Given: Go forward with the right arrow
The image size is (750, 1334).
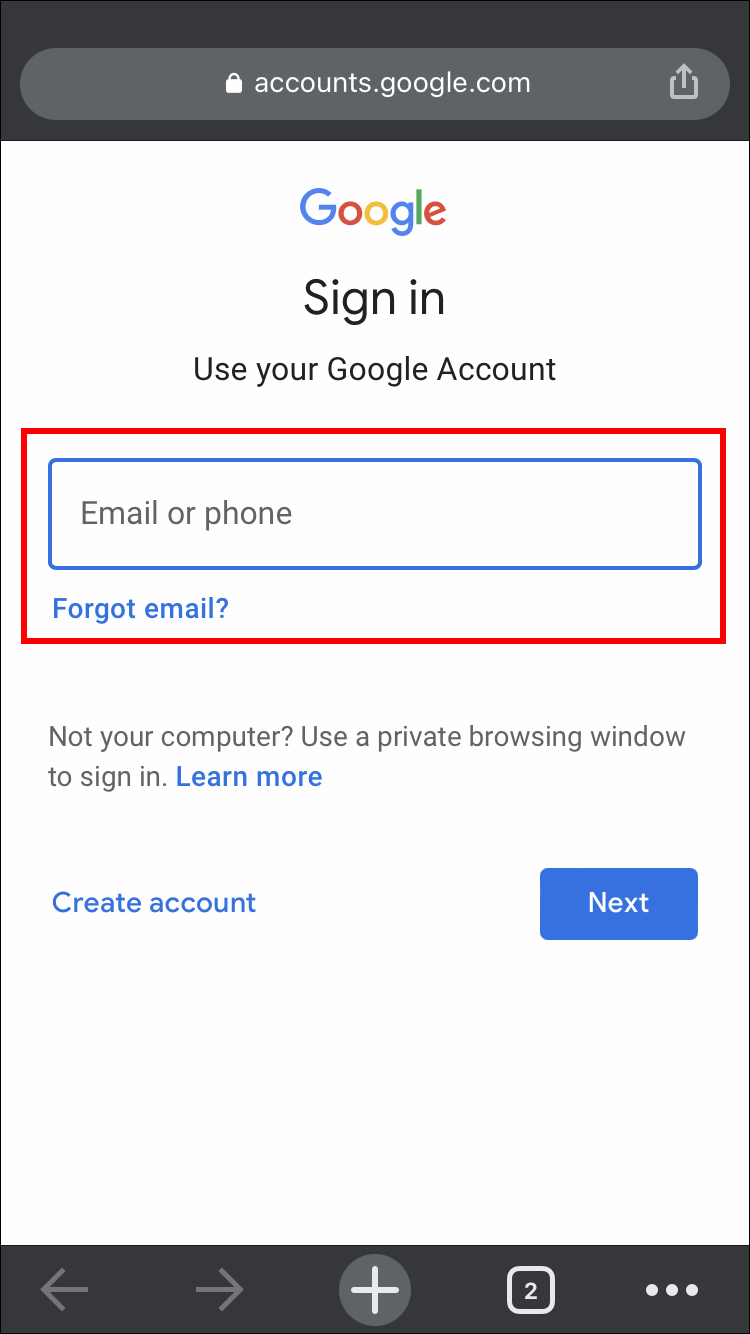Looking at the screenshot, I should (220, 1290).
